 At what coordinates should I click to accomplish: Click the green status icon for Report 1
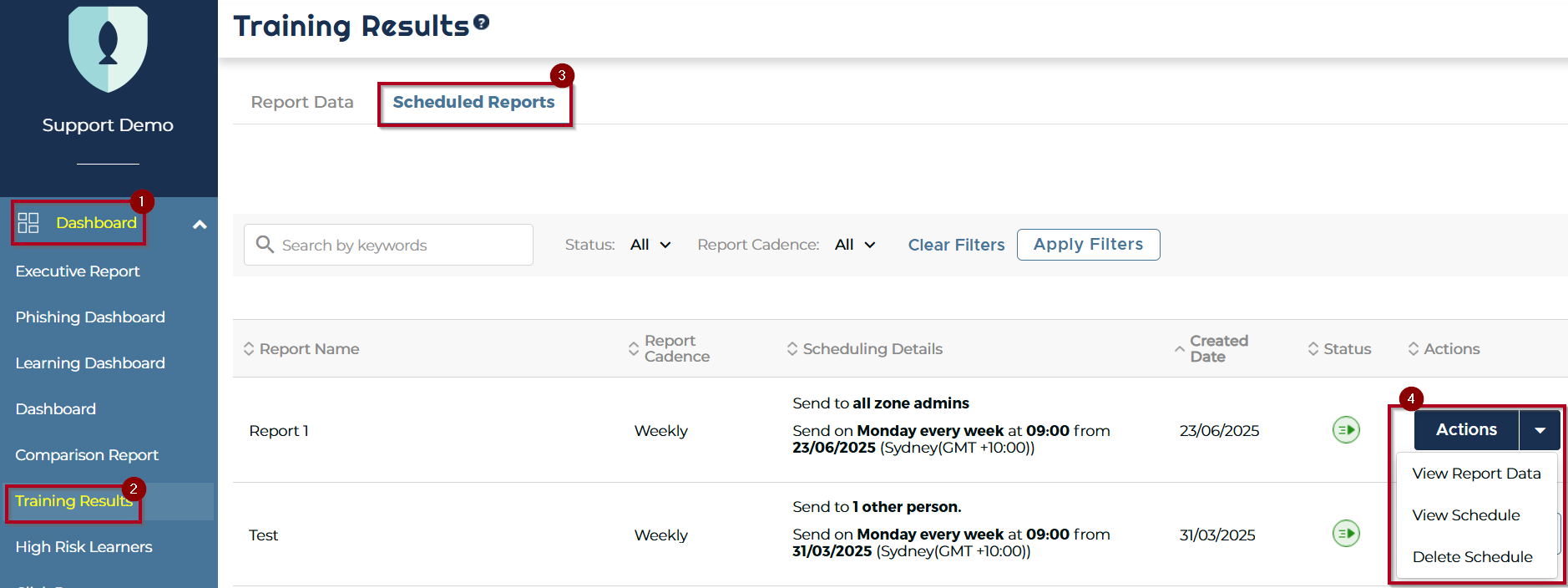pos(1345,430)
